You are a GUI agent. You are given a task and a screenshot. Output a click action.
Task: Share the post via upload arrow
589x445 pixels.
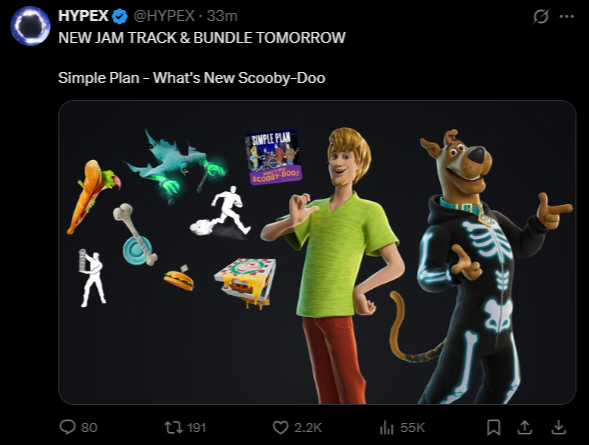(x=525, y=427)
